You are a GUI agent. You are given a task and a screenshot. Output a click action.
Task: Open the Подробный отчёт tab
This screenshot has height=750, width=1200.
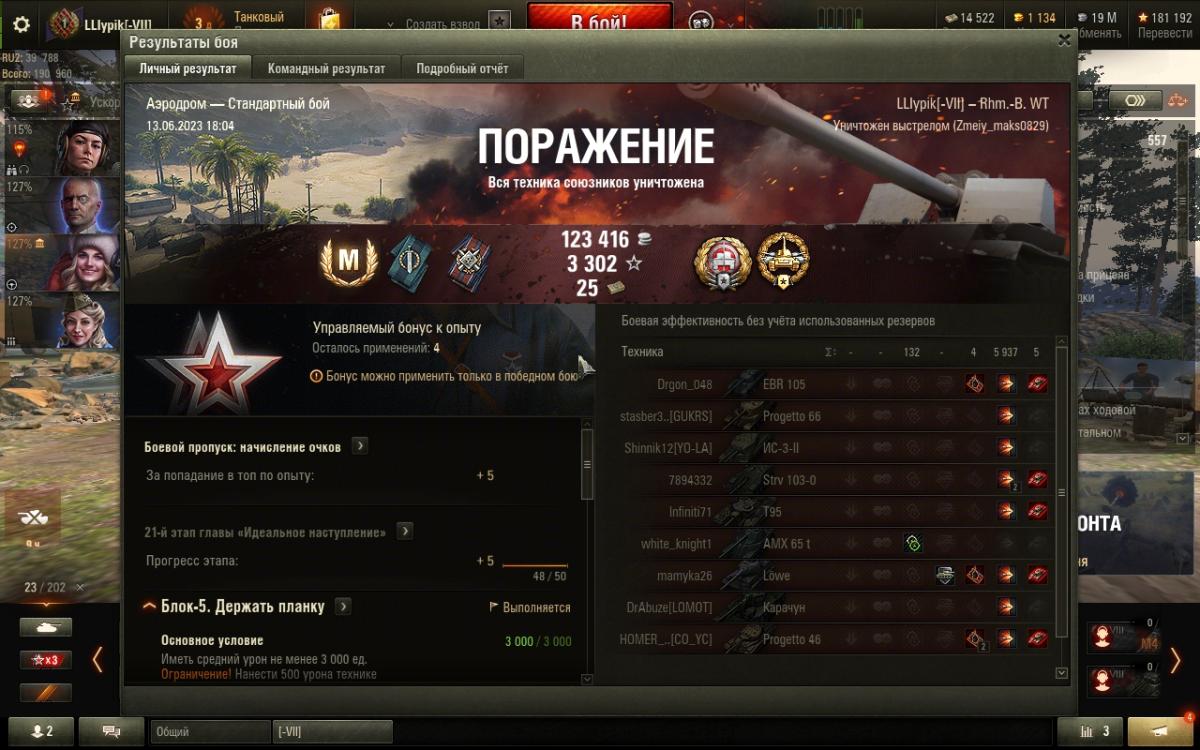click(x=462, y=68)
